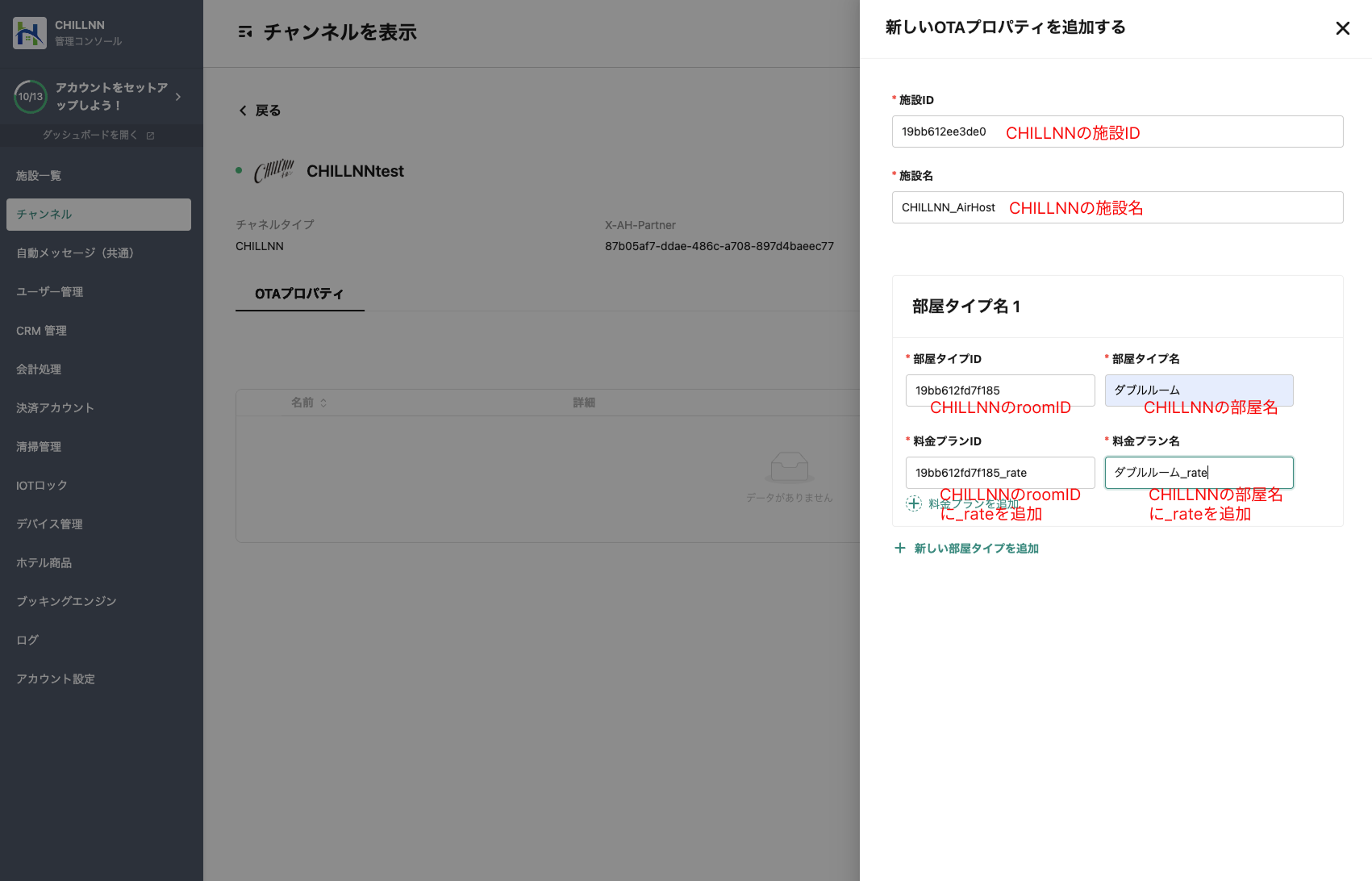Click X-AH-Partner value 87b05af7-ddae-486c-a708-897d4baeec77
Image resolution: width=1372 pixels, height=881 pixels.
pyautogui.click(x=719, y=246)
